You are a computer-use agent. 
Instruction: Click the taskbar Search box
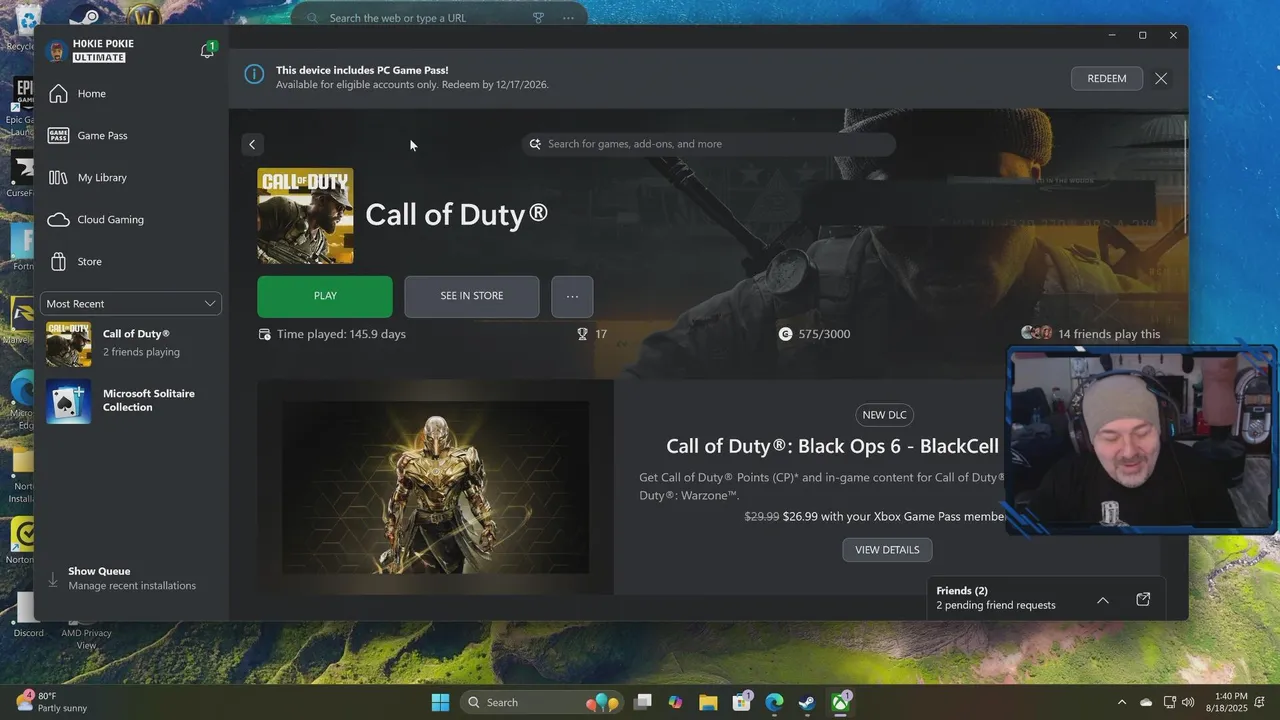click(542, 702)
